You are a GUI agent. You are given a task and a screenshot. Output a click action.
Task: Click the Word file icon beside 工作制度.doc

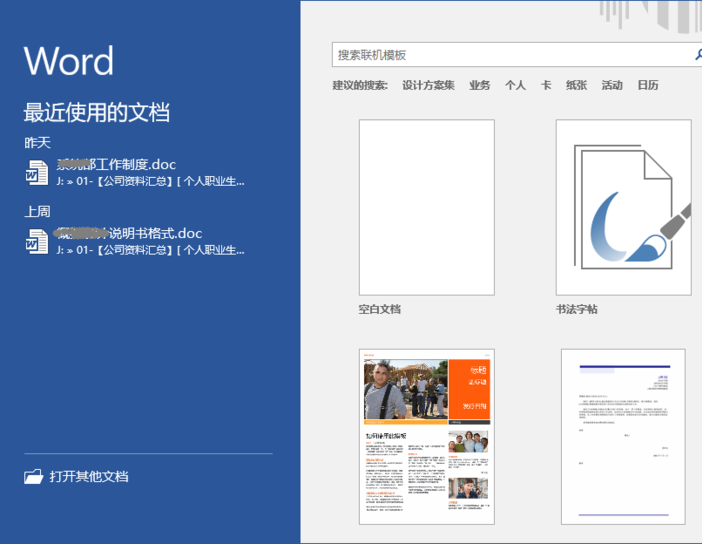pos(36,172)
